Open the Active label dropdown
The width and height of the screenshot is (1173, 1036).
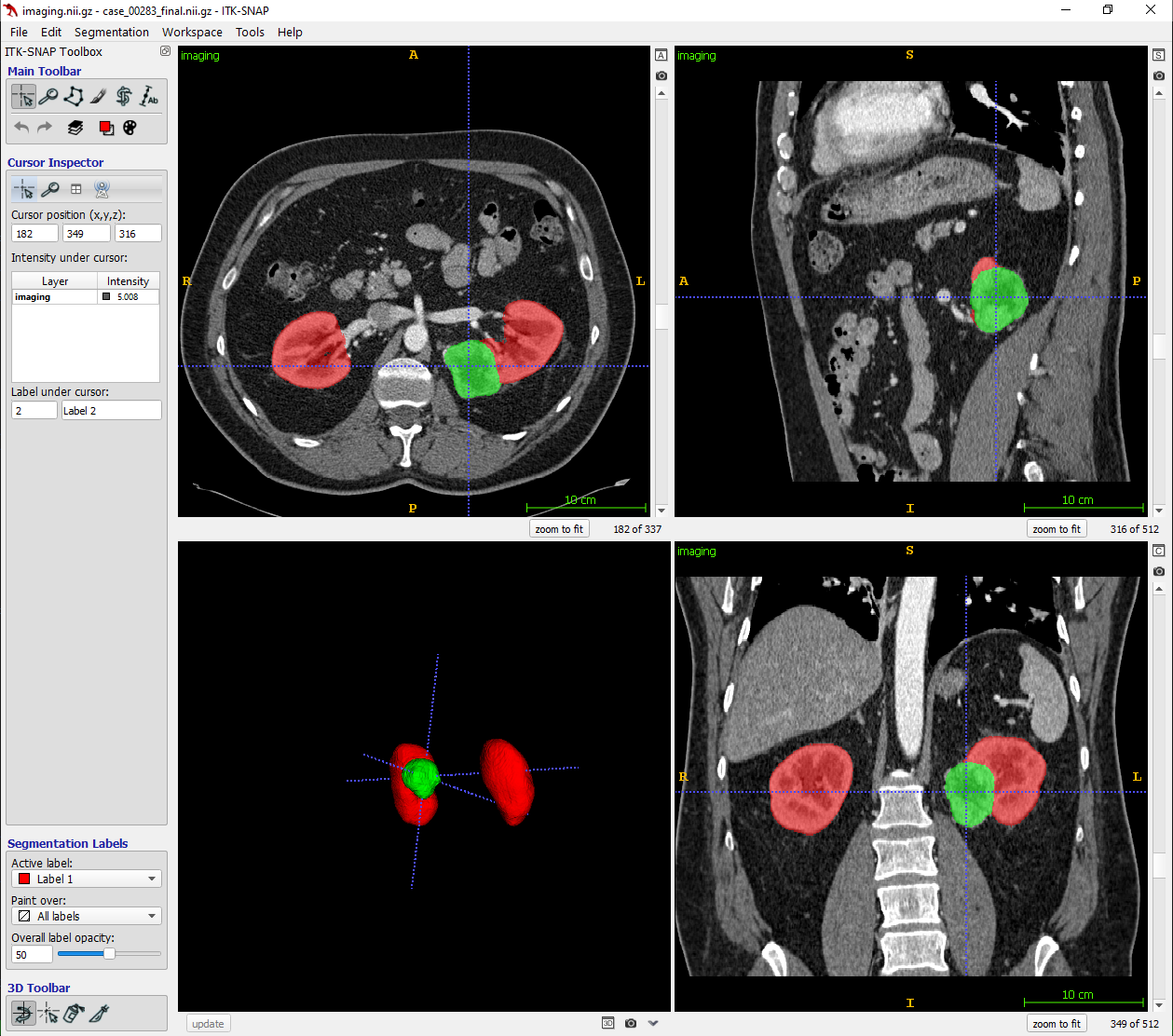[x=87, y=879]
